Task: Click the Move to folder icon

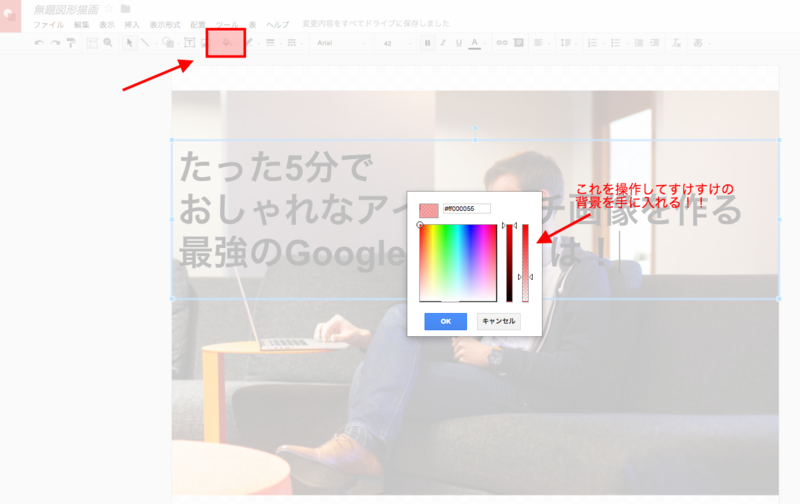Action: 126,9
